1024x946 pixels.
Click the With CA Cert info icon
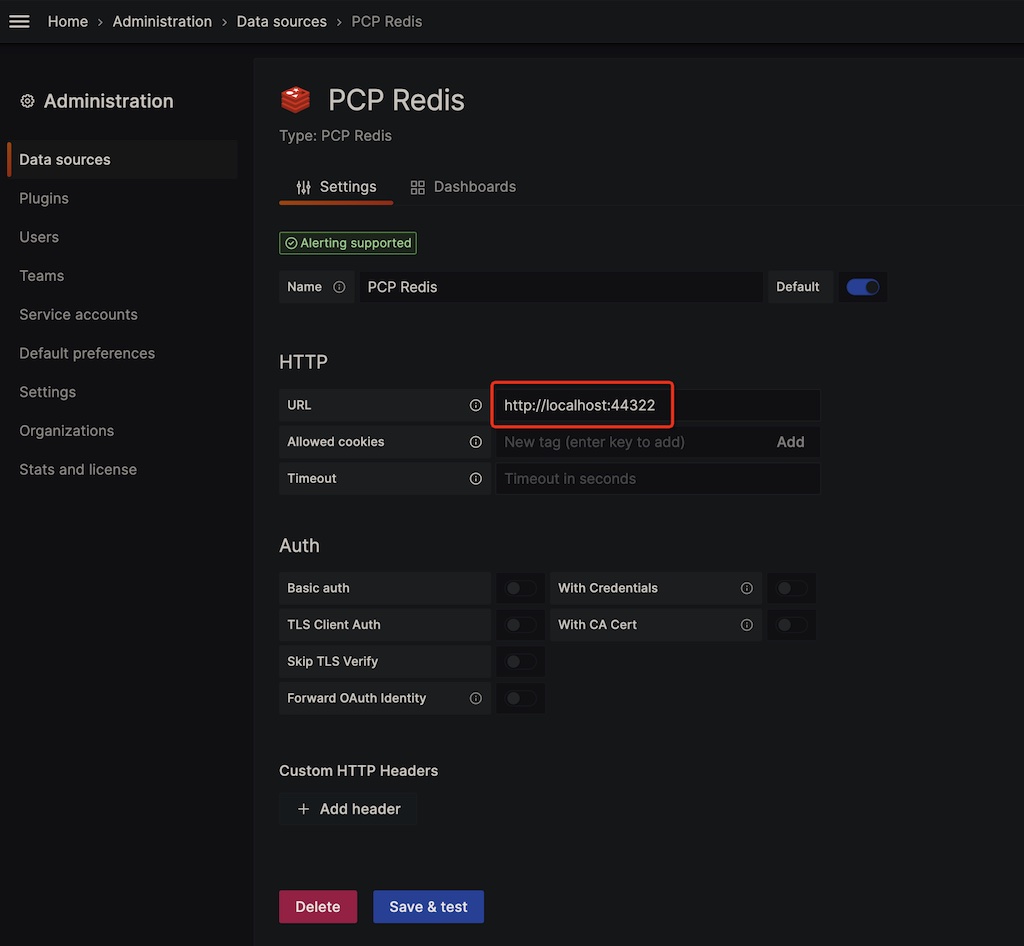pyautogui.click(x=746, y=625)
